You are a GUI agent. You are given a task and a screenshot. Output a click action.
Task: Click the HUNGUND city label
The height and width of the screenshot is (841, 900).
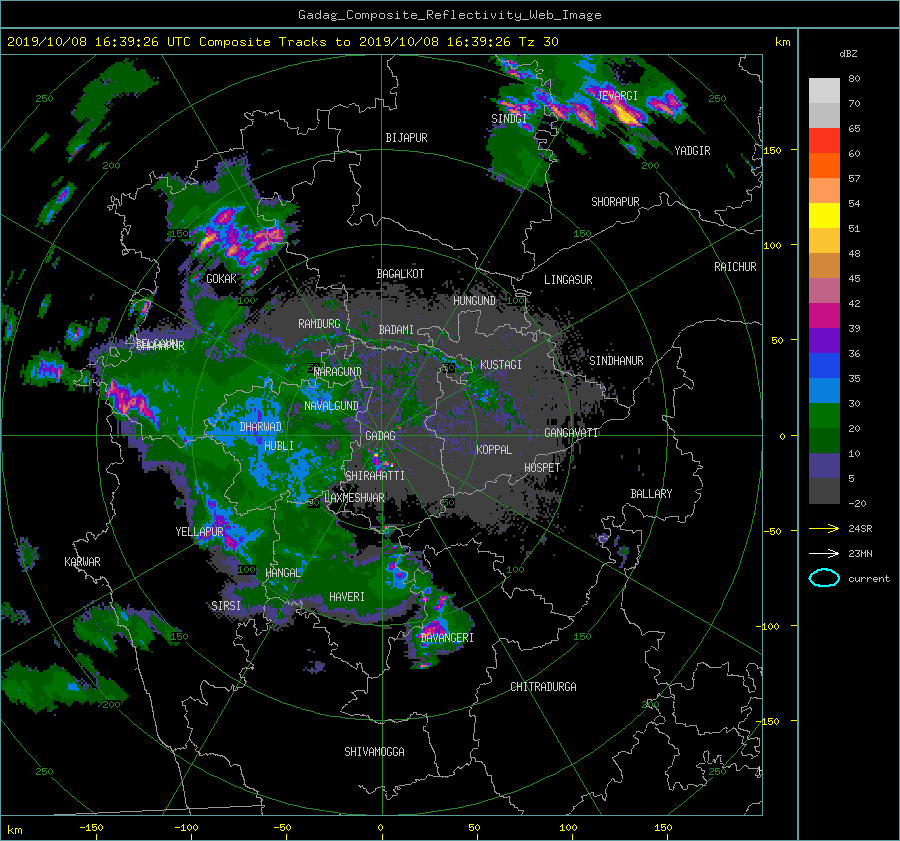click(474, 301)
